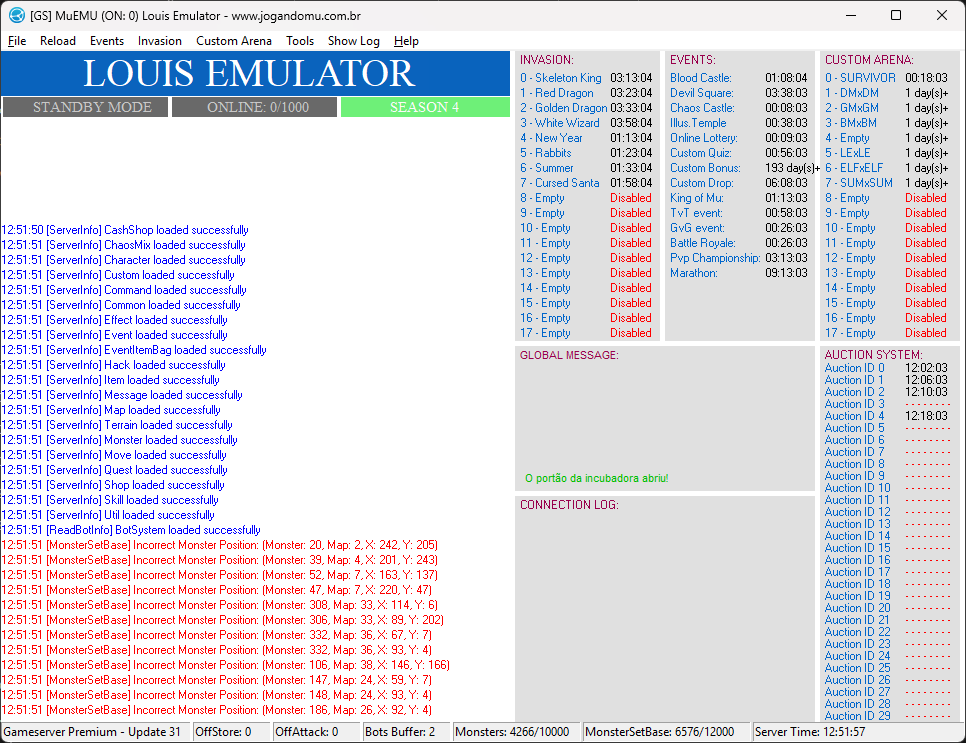Click the error line for Monster: 186, Map: 26
This screenshot has height=743, width=966.
pyautogui.click(x=217, y=710)
